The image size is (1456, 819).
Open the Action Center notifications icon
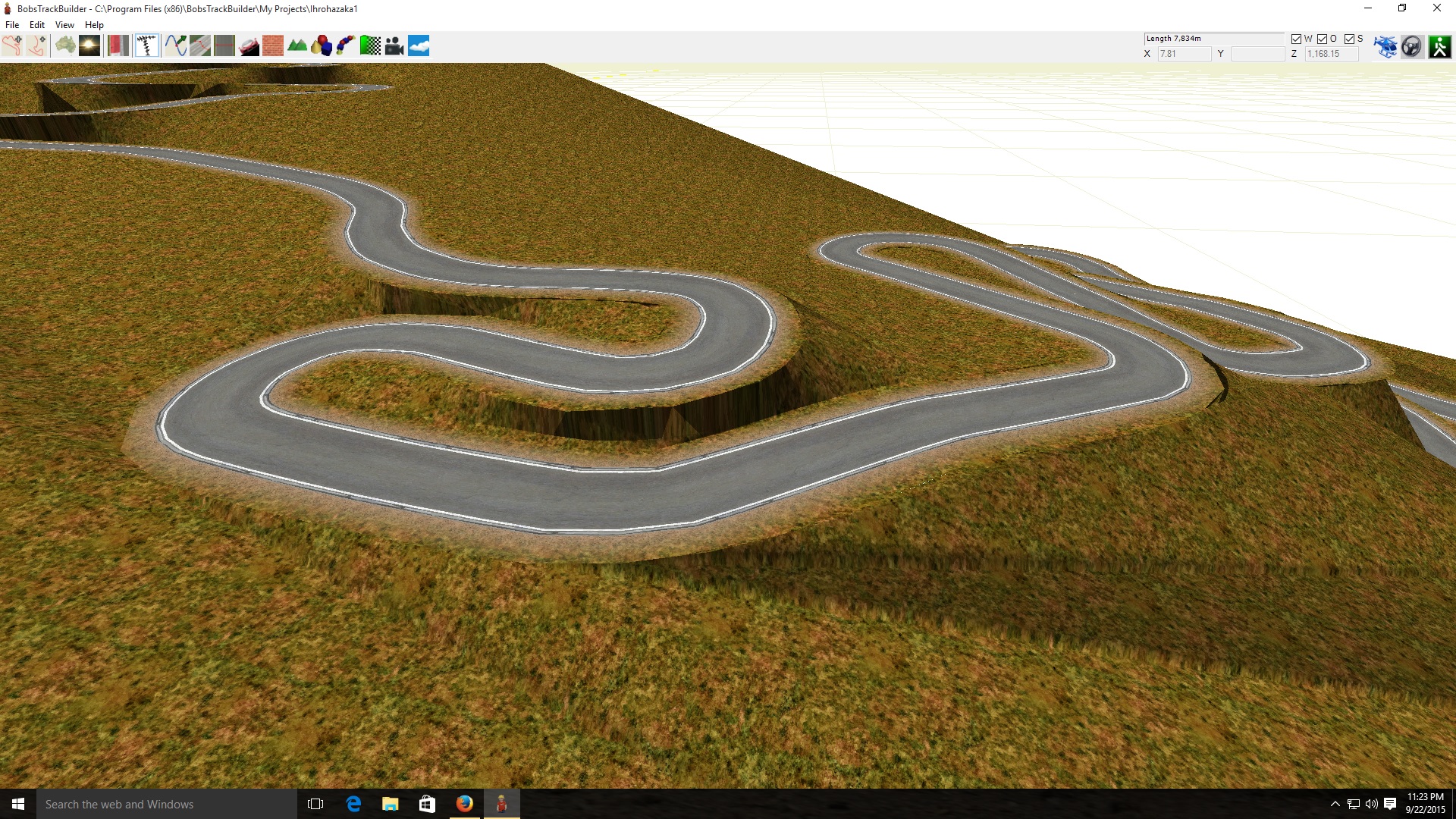[x=1390, y=804]
